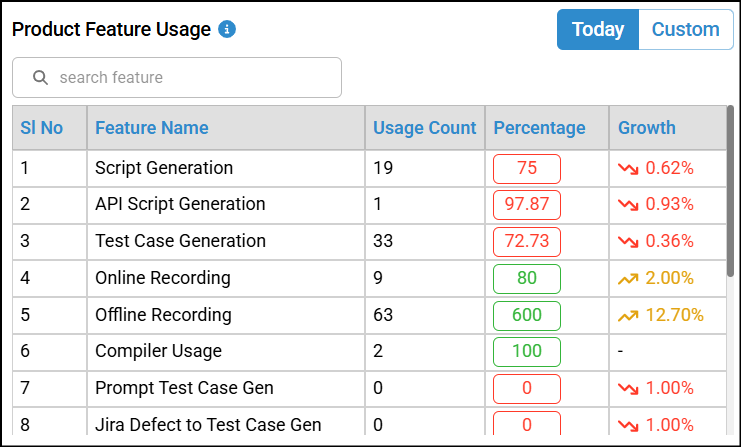The image size is (741, 447).
Task: Sort by the Sl No column header
Action: (x=42, y=128)
